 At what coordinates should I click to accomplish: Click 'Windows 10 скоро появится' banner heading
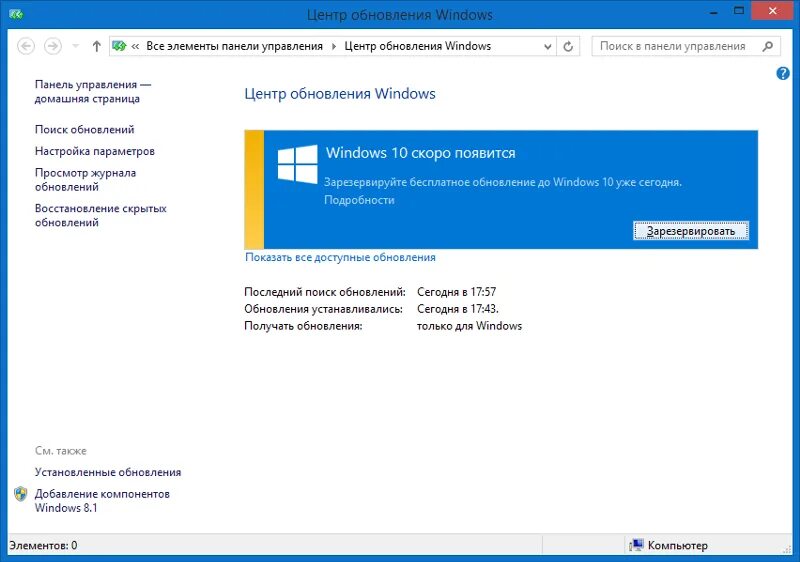coord(421,153)
